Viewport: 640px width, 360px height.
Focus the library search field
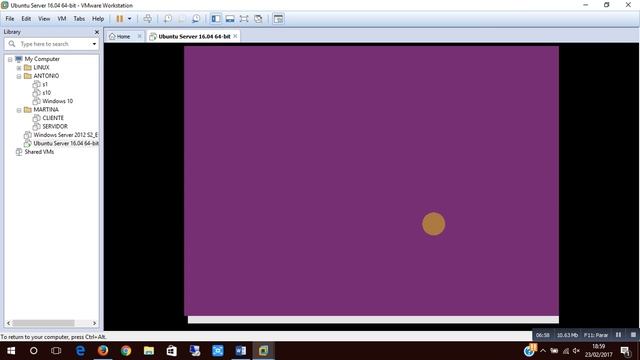tap(51, 44)
